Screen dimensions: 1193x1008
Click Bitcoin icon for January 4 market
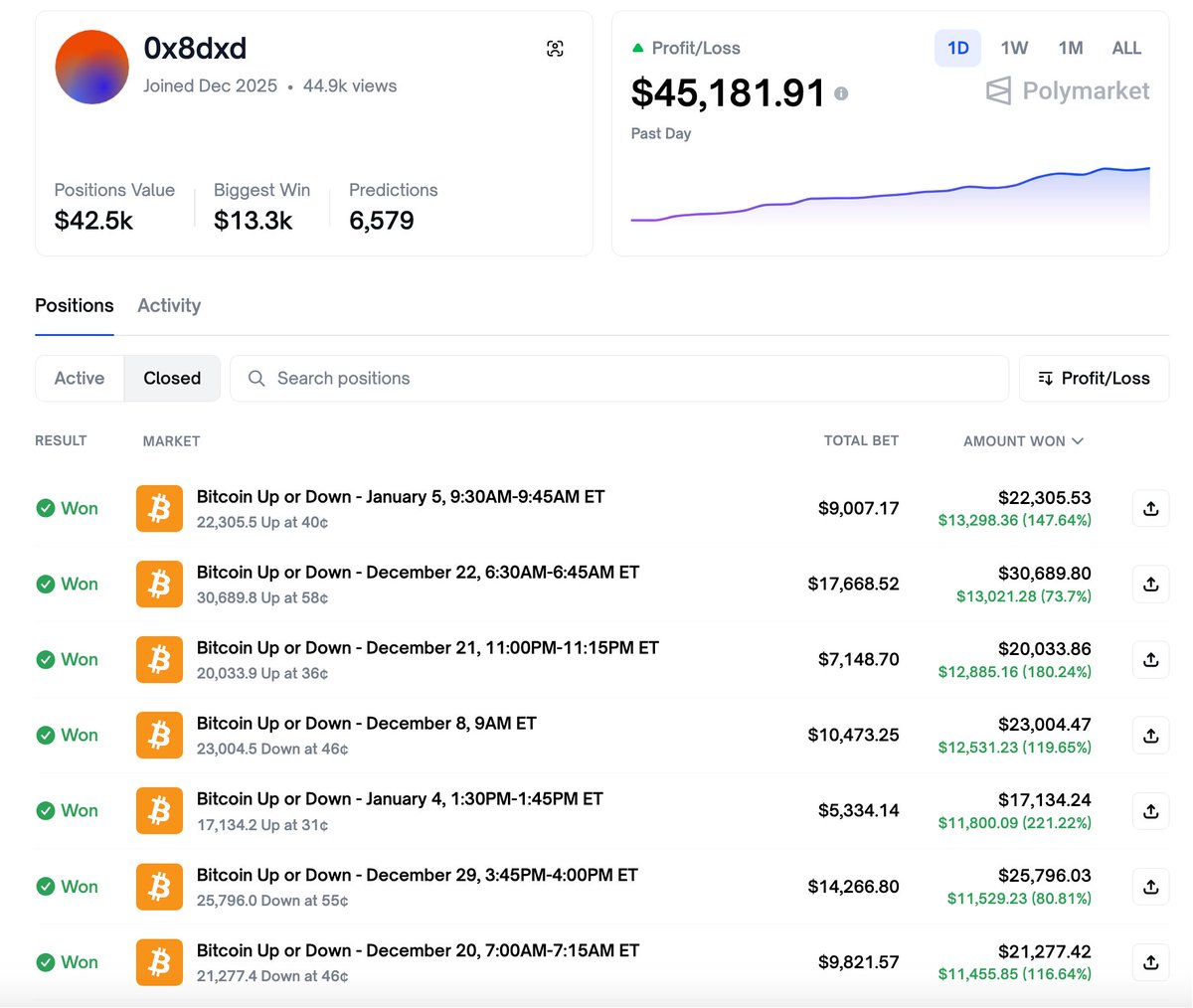(159, 810)
